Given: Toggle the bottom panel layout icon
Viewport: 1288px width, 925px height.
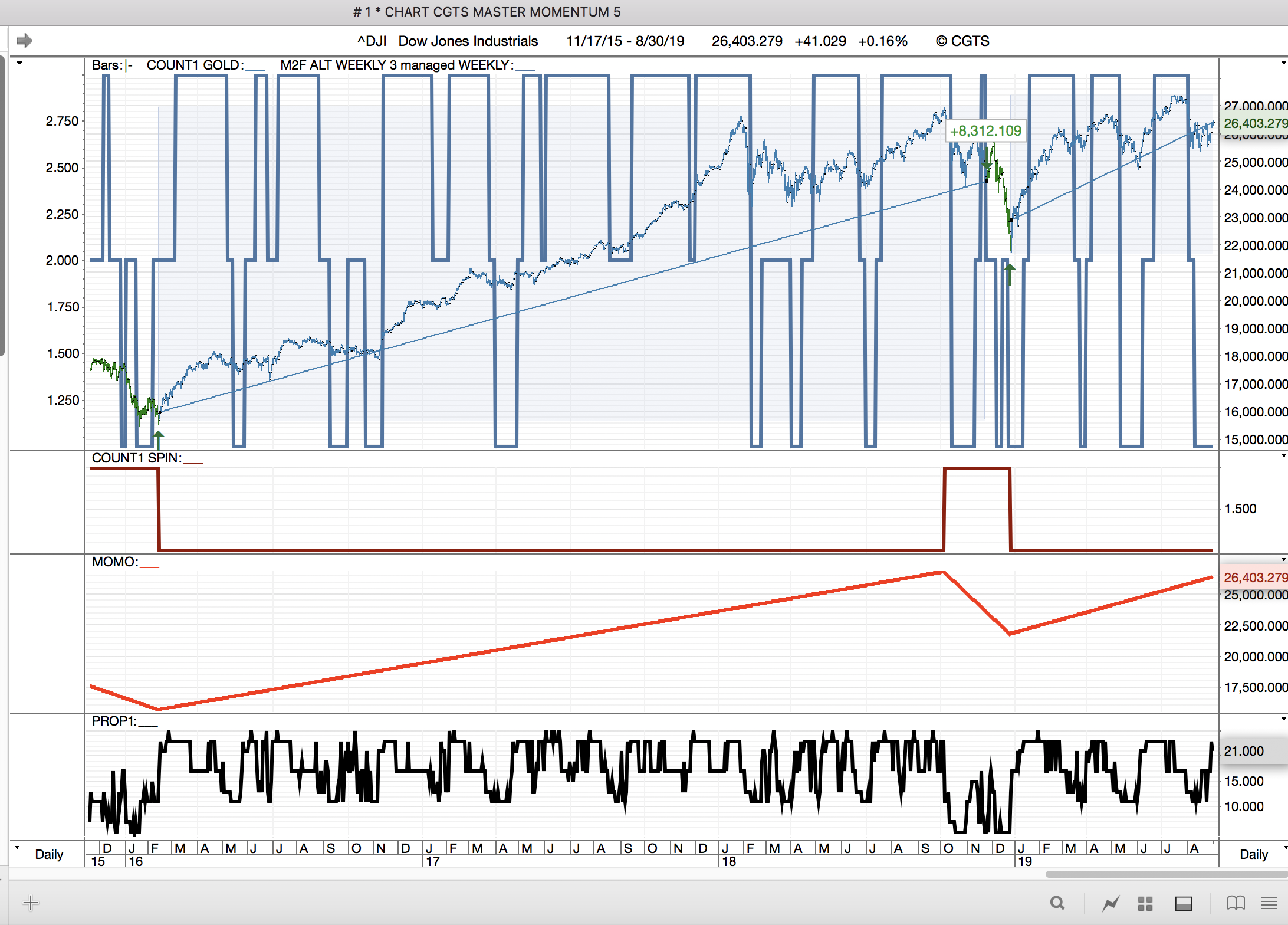Looking at the screenshot, I should pyautogui.click(x=1184, y=903).
